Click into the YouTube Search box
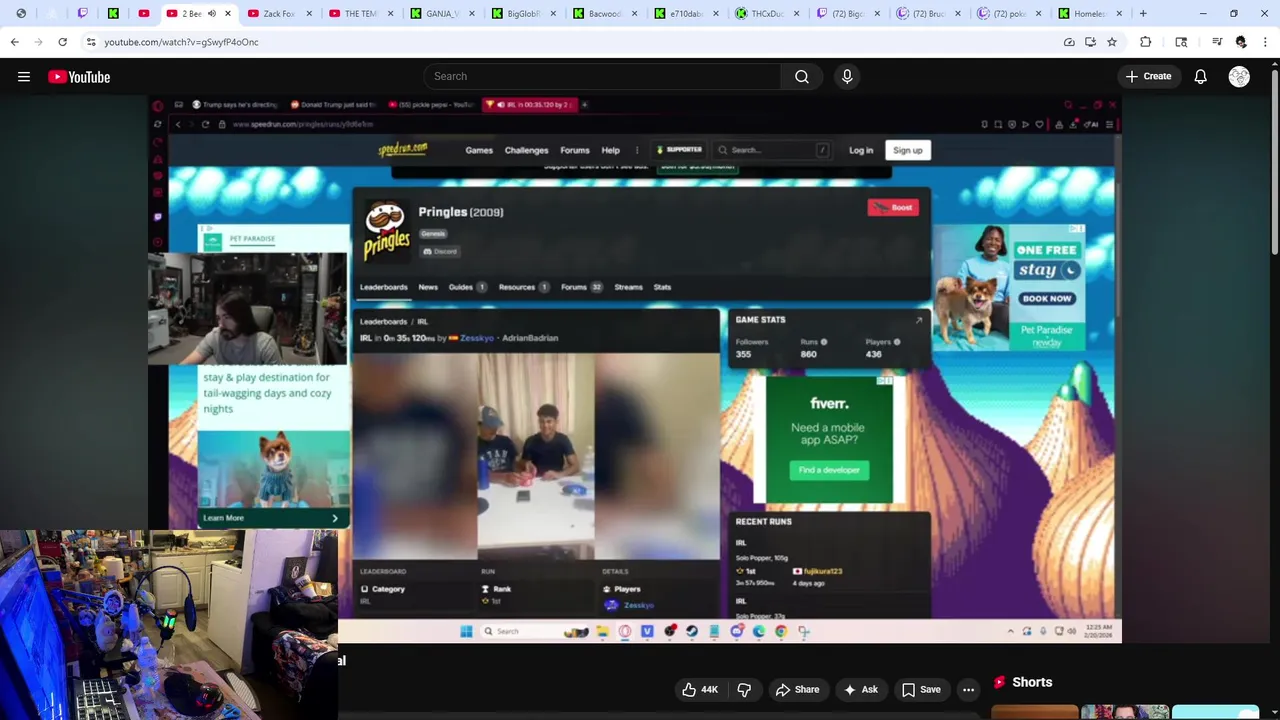The width and height of the screenshot is (1280, 720). click(602, 76)
